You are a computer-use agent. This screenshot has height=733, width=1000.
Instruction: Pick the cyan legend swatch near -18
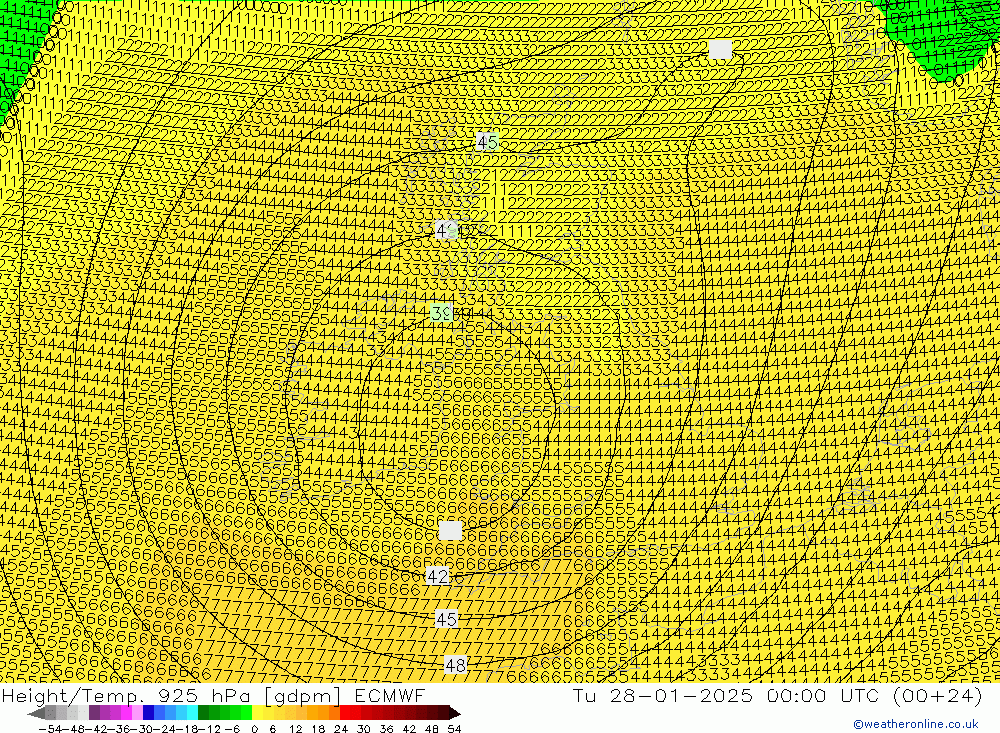pos(192,713)
